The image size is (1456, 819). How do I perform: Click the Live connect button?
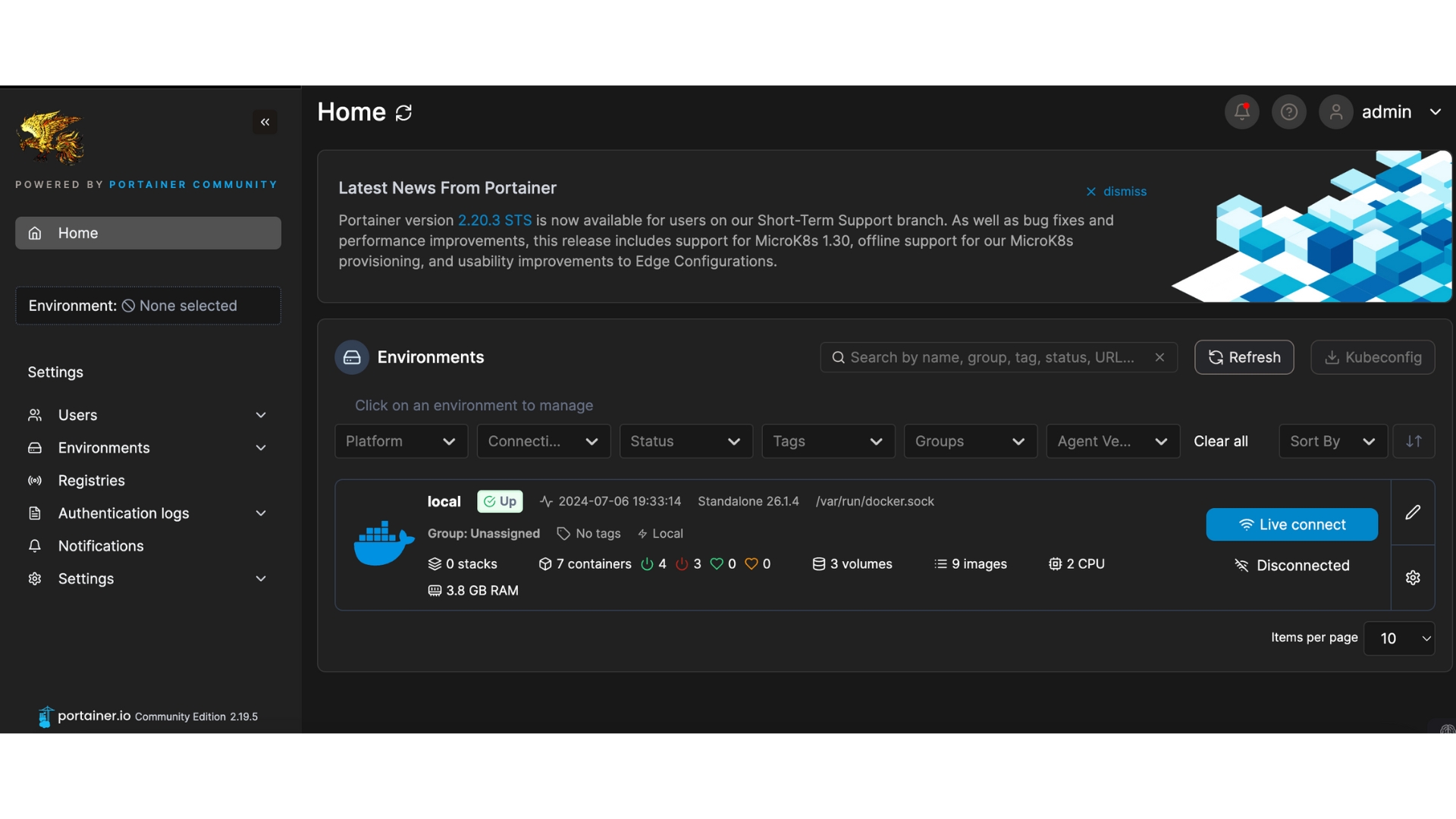click(1291, 525)
